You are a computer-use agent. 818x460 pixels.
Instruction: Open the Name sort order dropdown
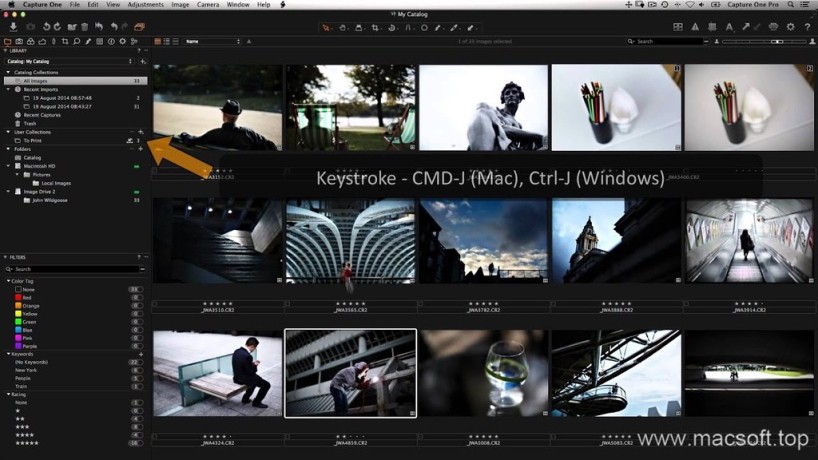coord(212,41)
